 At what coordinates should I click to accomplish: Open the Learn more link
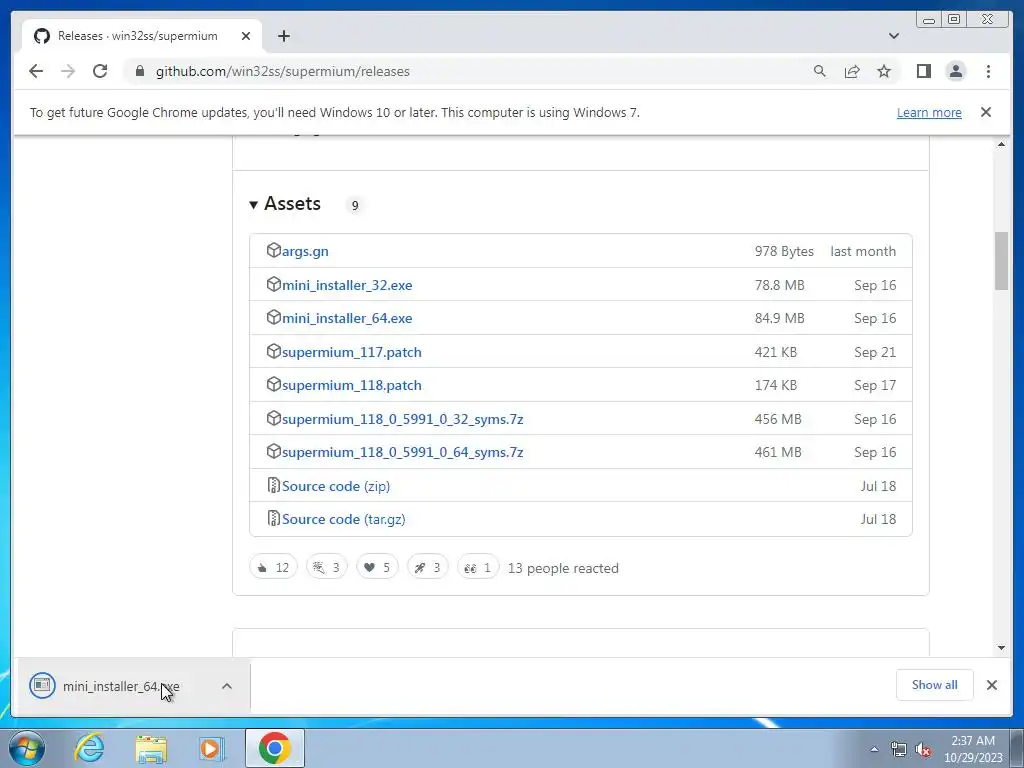point(929,112)
